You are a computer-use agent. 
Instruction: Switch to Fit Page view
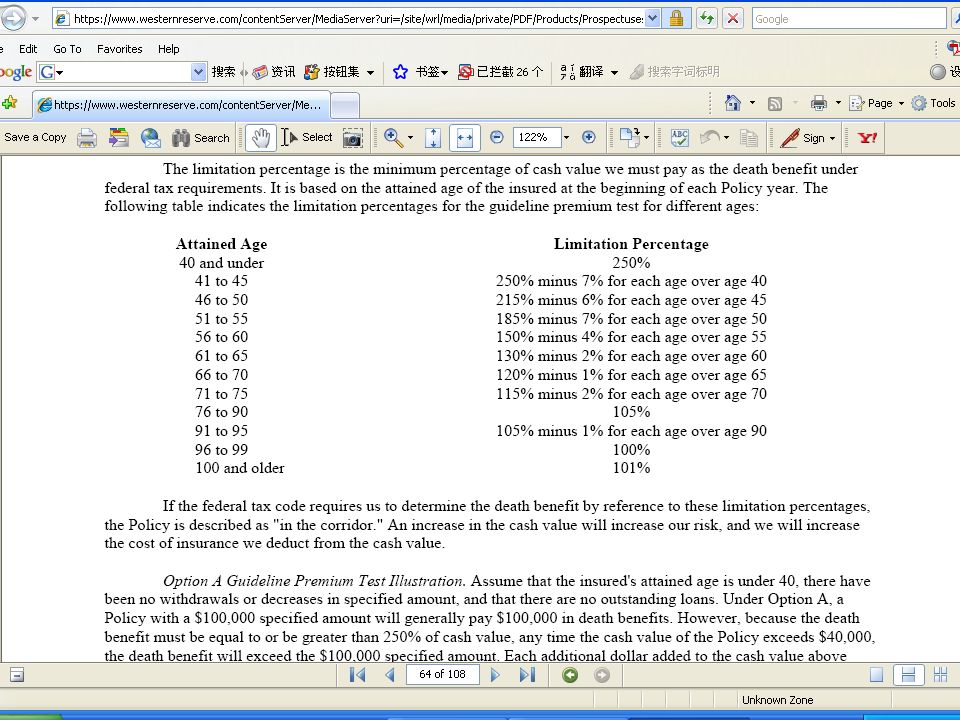[433, 138]
